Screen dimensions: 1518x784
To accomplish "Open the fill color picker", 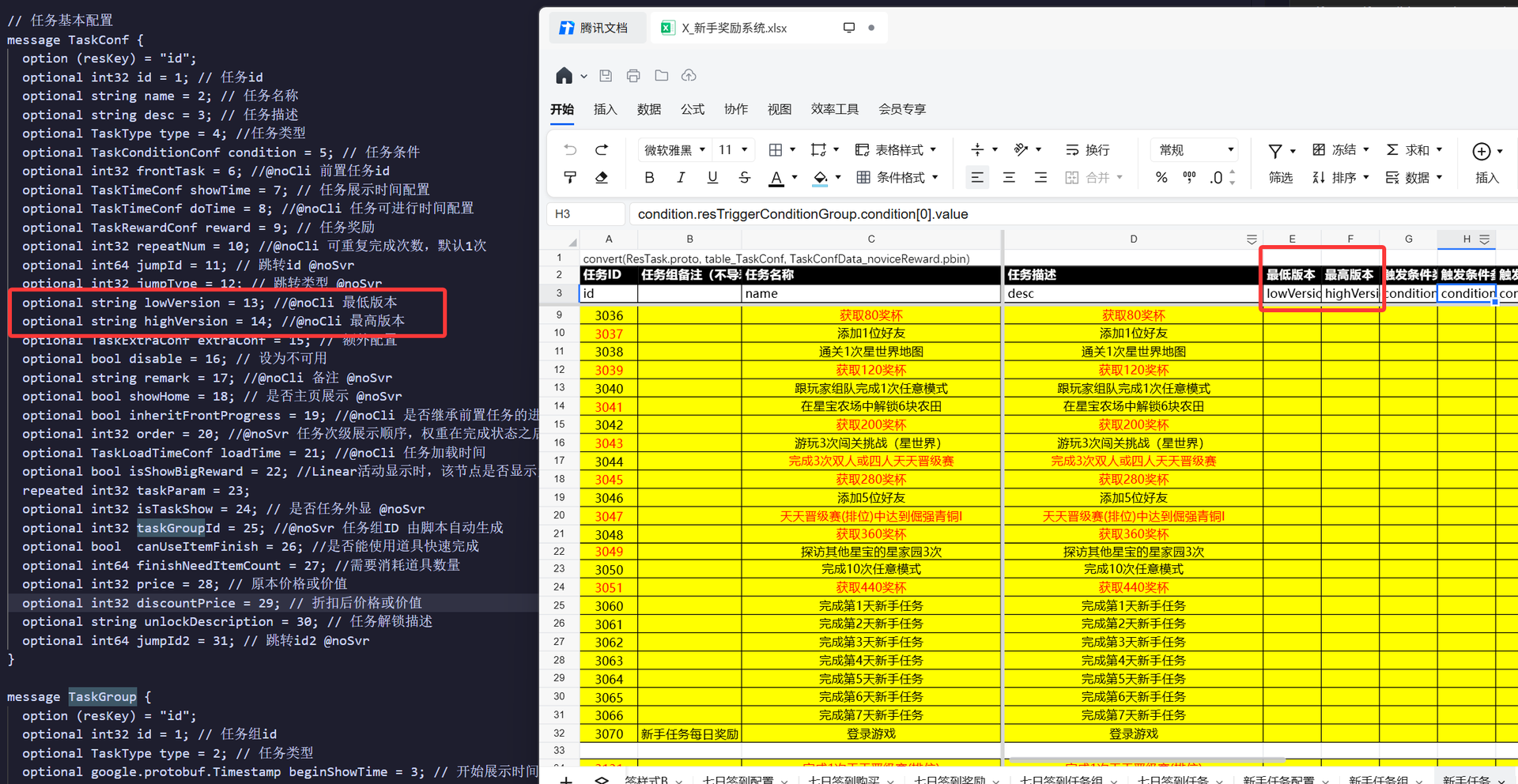I will 838,178.
